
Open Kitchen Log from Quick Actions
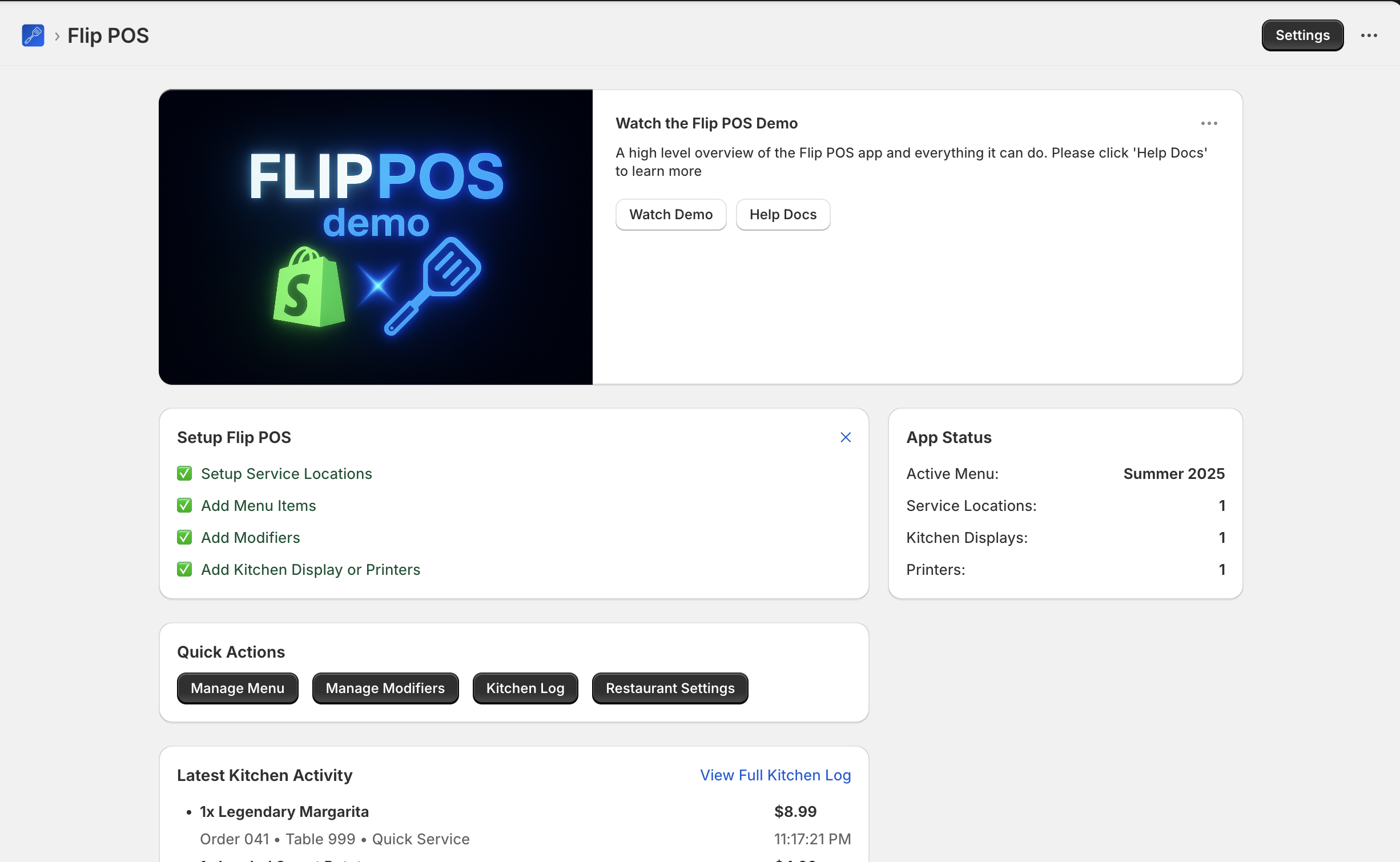pos(525,688)
